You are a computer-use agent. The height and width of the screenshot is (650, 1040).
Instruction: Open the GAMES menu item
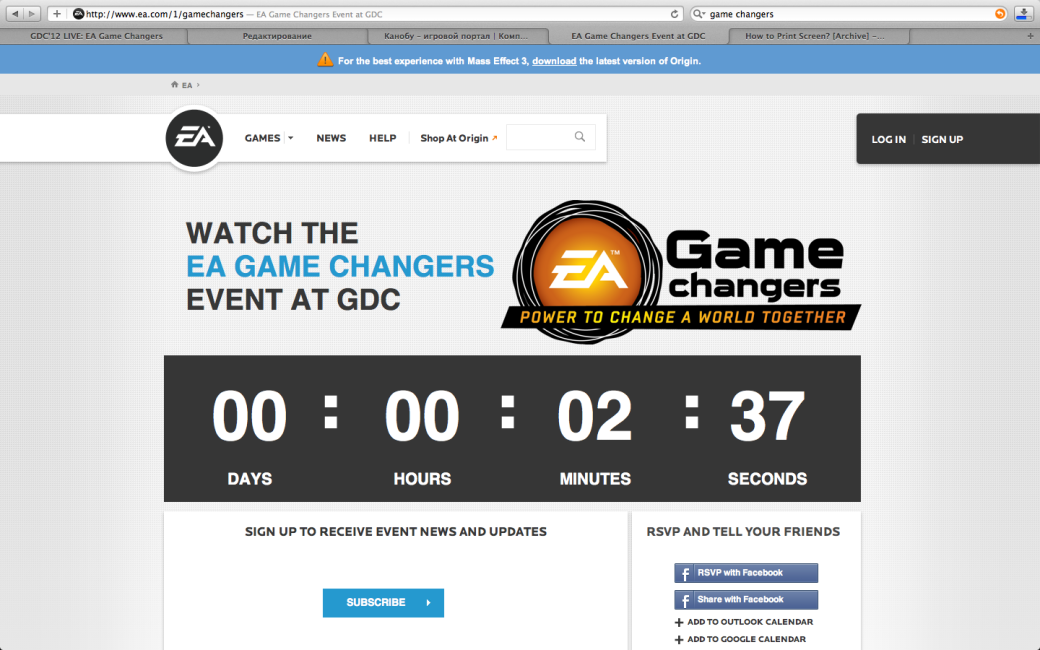263,138
